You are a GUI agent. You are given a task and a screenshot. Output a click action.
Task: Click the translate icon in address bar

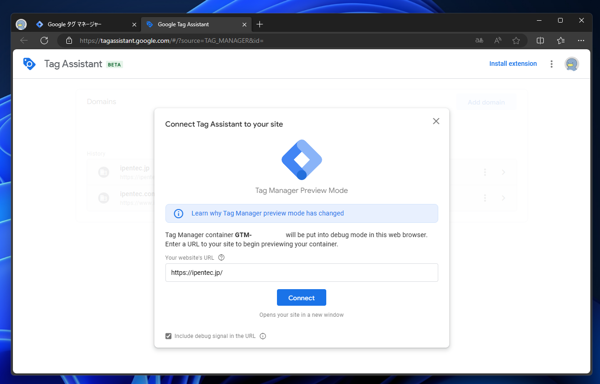tap(479, 41)
